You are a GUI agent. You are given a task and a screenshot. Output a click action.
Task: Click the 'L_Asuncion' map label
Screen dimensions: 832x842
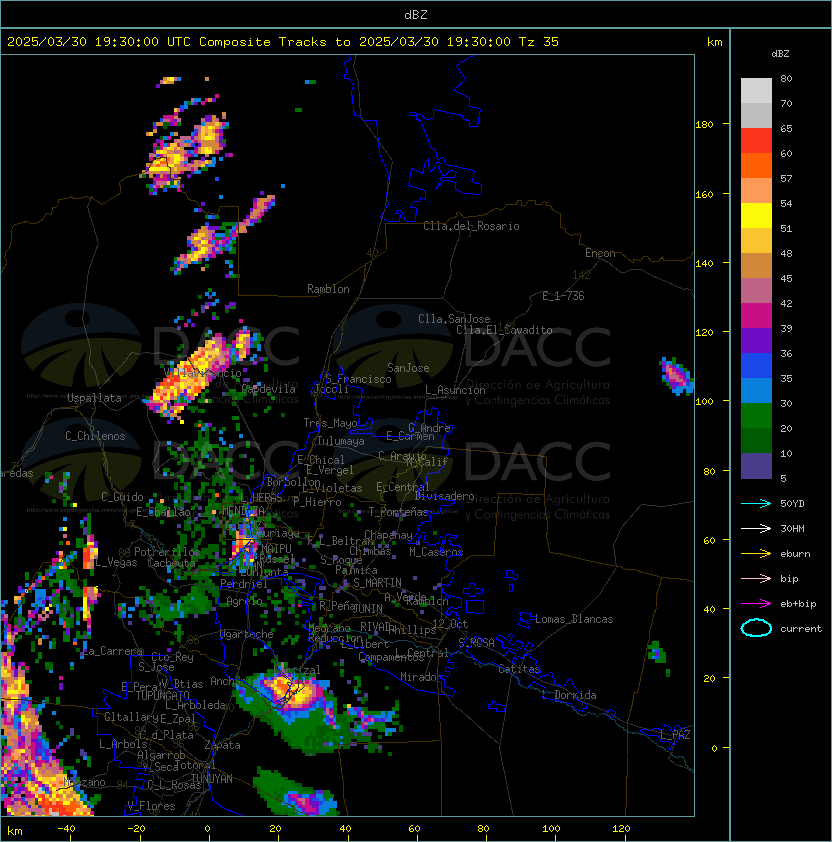click(455, 390)
